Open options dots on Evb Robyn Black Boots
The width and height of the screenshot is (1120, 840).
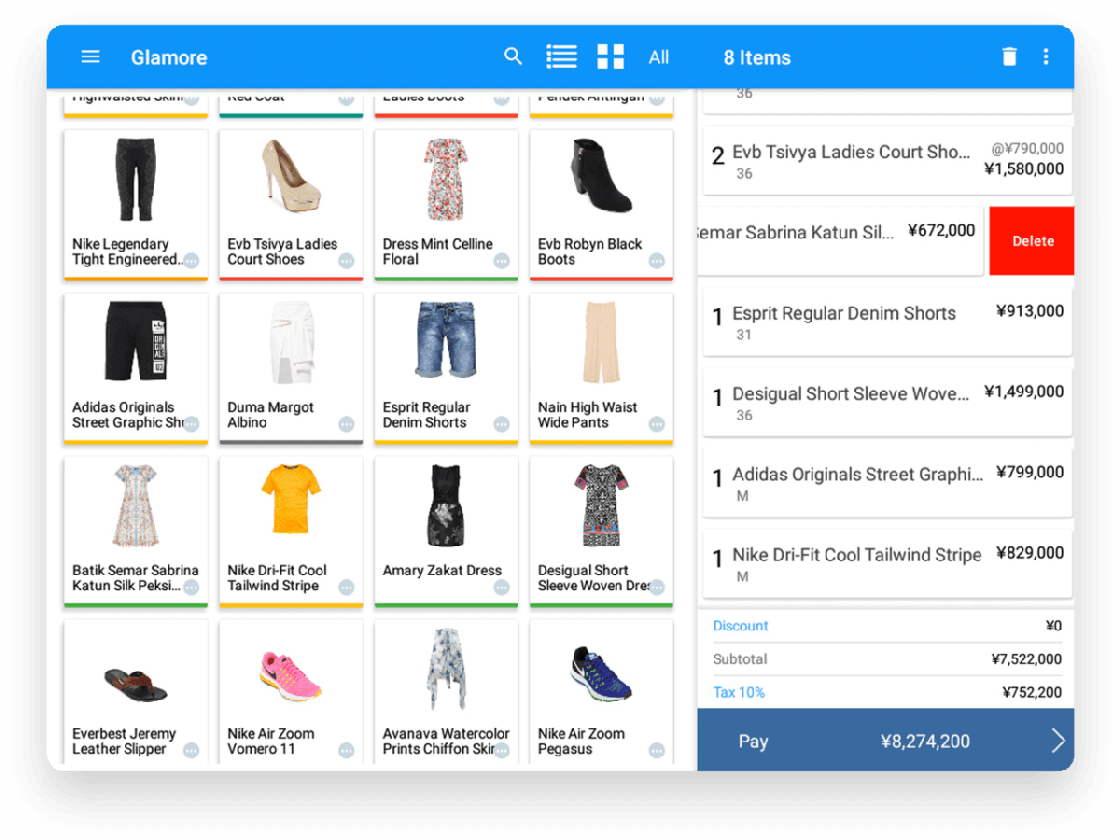657,261
